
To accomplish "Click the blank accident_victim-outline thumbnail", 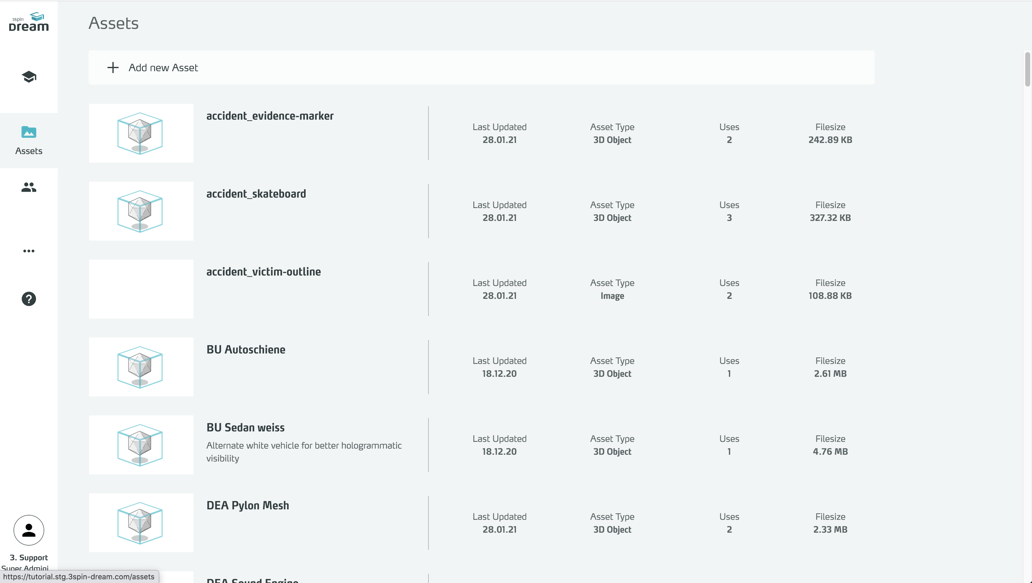I will pyautogui.click(x=140, y=289).
